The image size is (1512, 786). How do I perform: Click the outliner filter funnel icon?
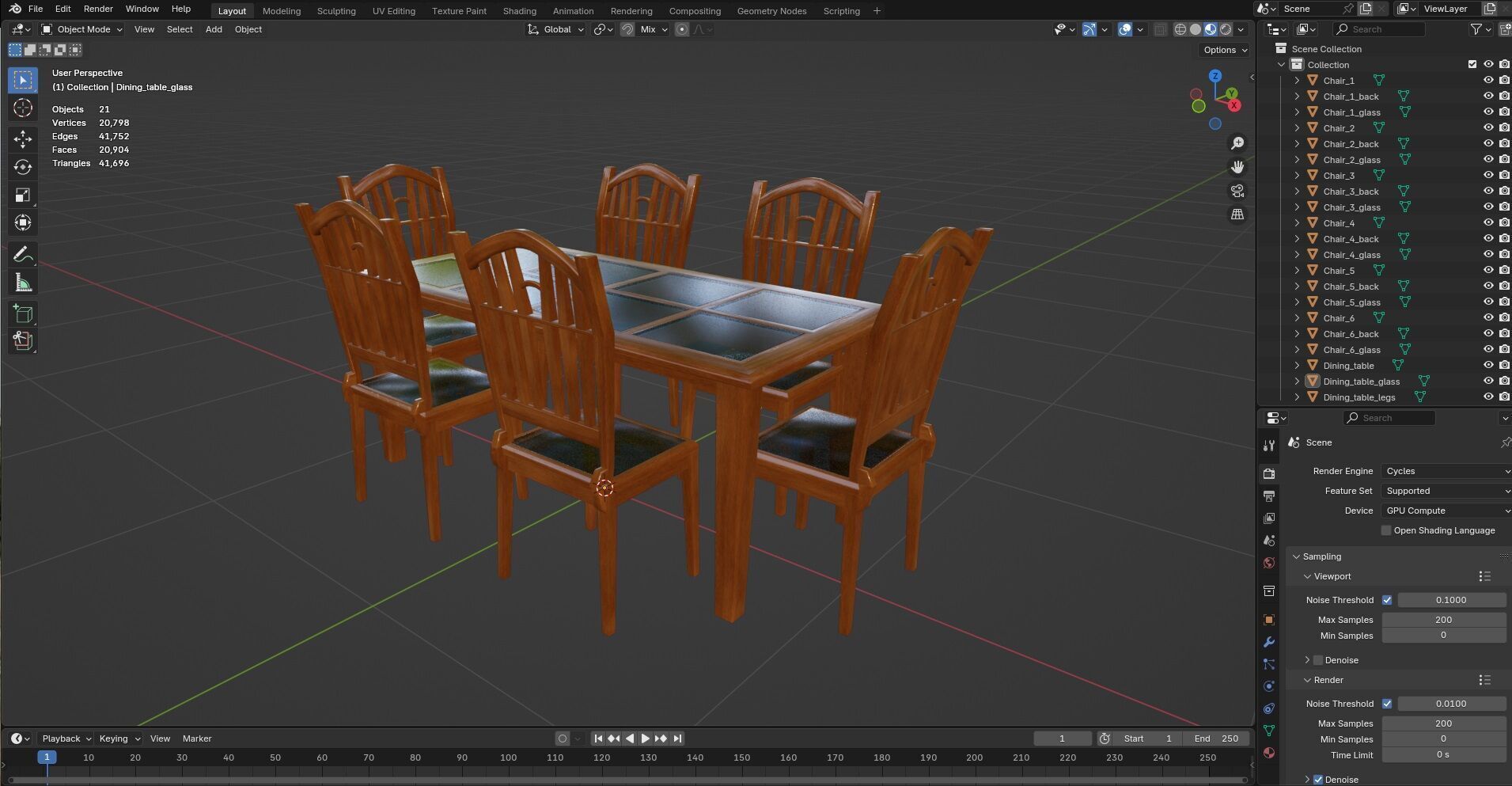click(1476, 29)
